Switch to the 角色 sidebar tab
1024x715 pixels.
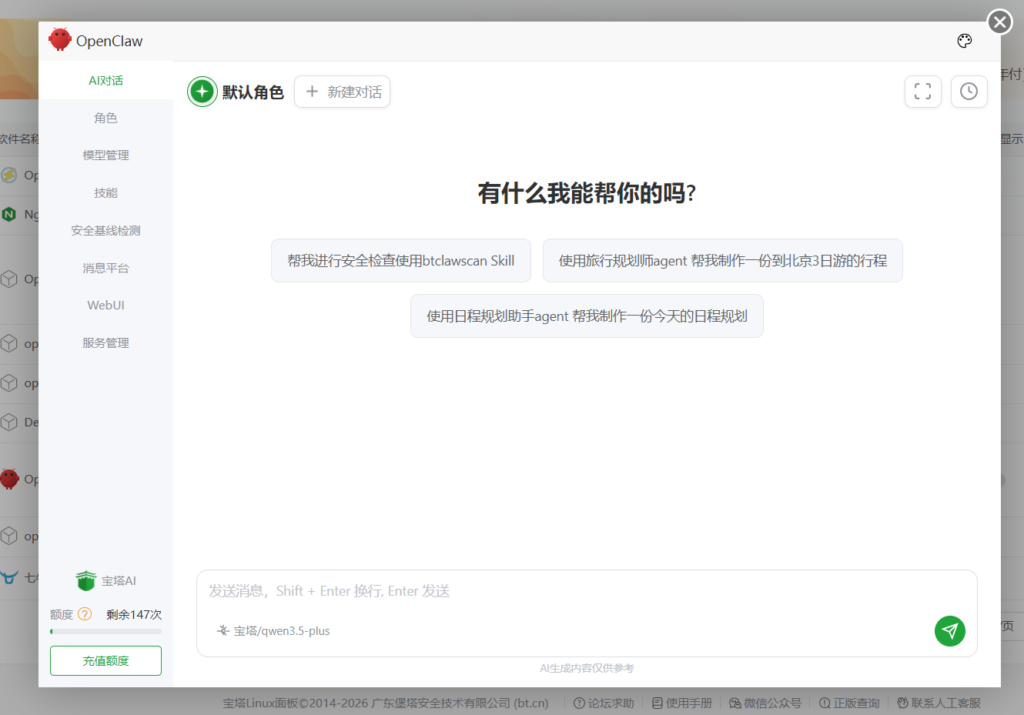[x=106, y=117]
